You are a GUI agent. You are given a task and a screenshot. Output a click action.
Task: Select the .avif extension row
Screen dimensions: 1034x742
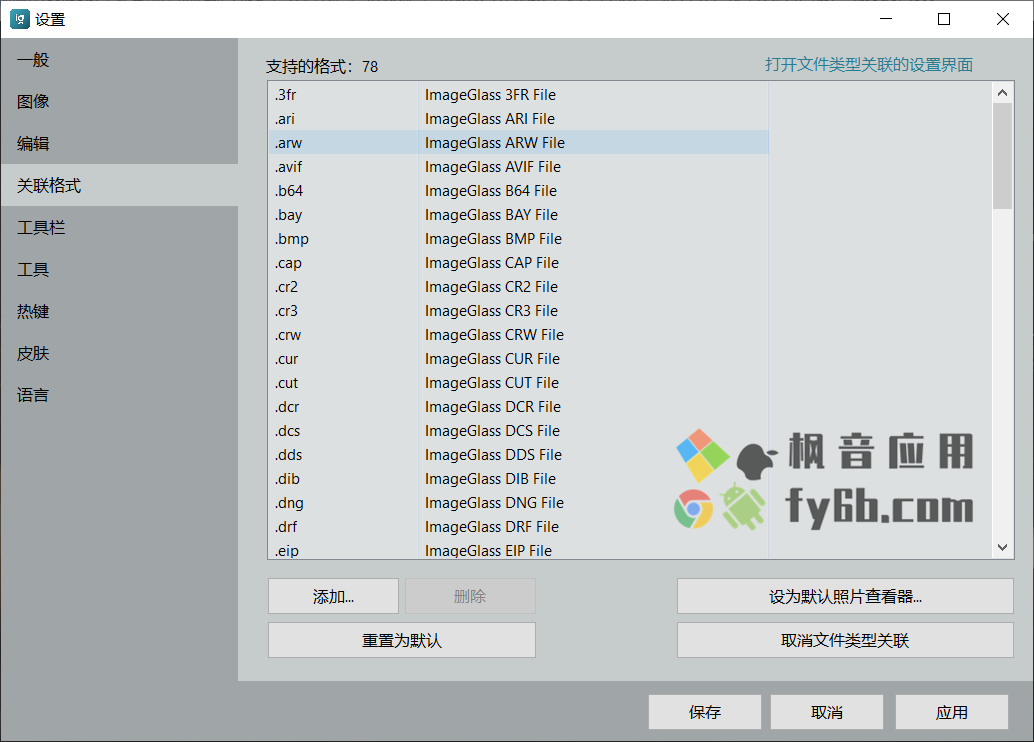(x=518, y=167)
